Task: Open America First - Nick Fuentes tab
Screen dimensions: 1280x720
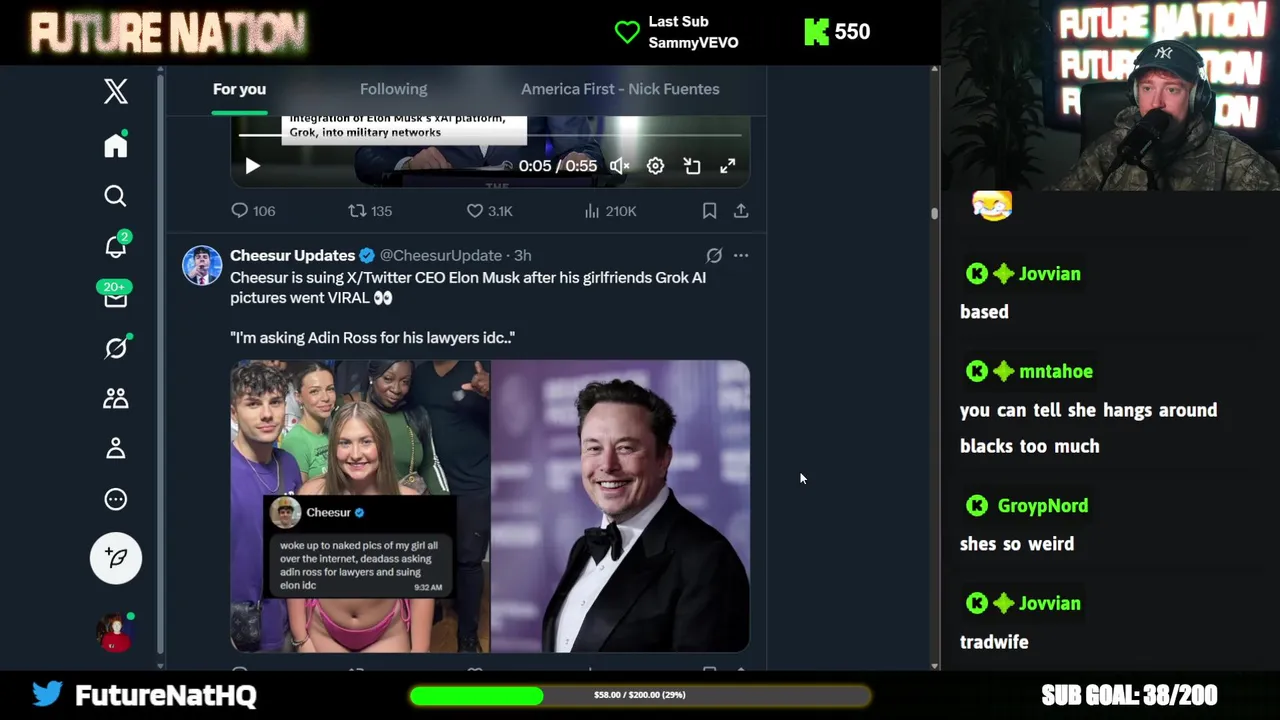Action: [620, 89]
